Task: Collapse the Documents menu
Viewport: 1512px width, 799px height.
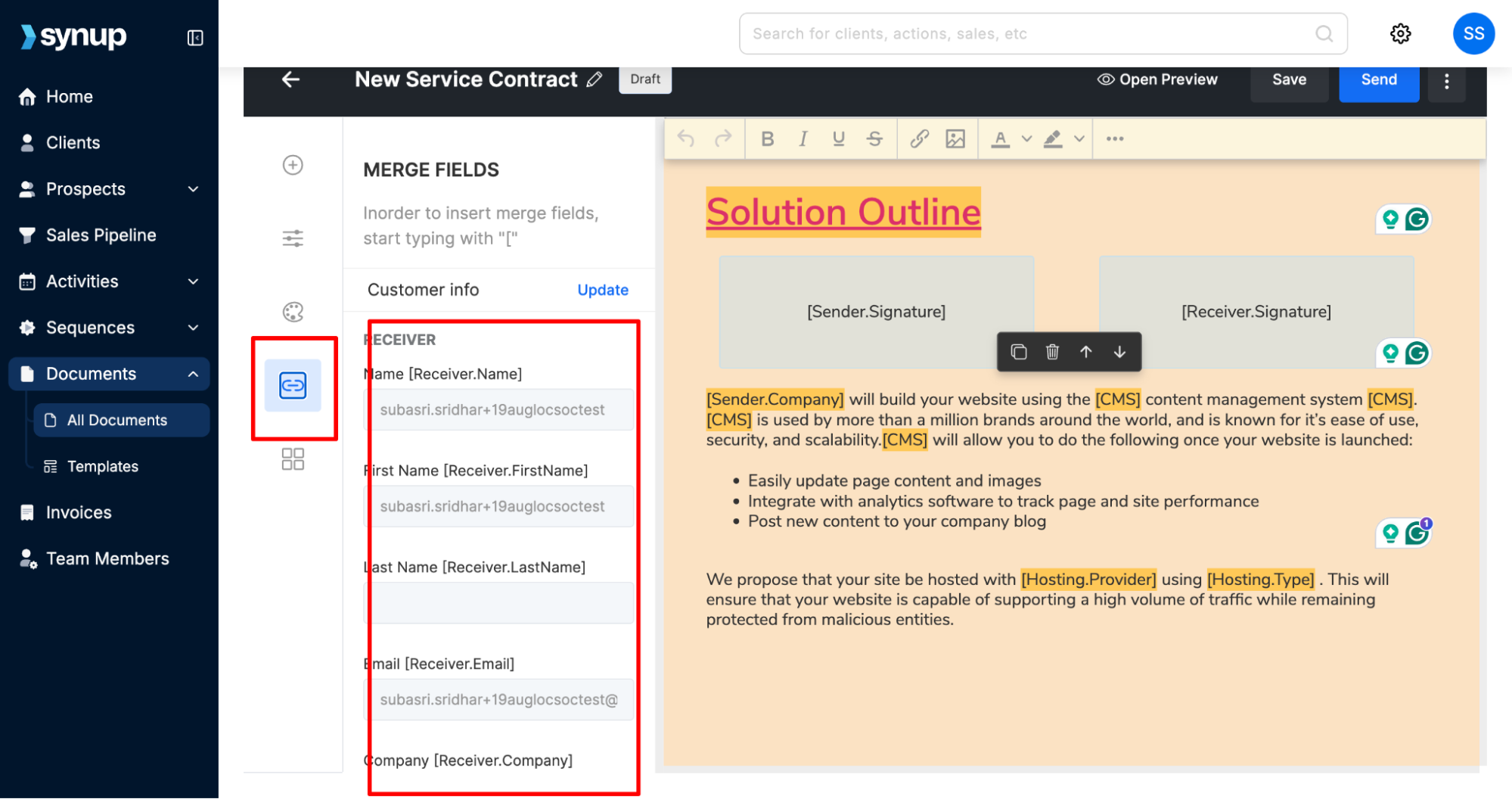Action: (x=193, y=374)
